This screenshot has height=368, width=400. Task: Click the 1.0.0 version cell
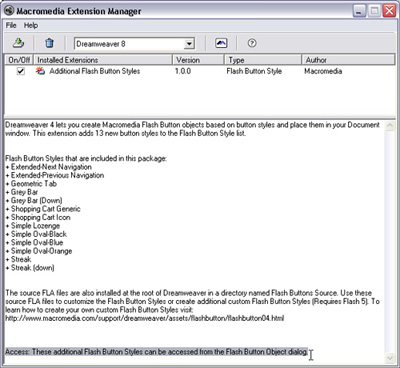(x=183, y=71)
